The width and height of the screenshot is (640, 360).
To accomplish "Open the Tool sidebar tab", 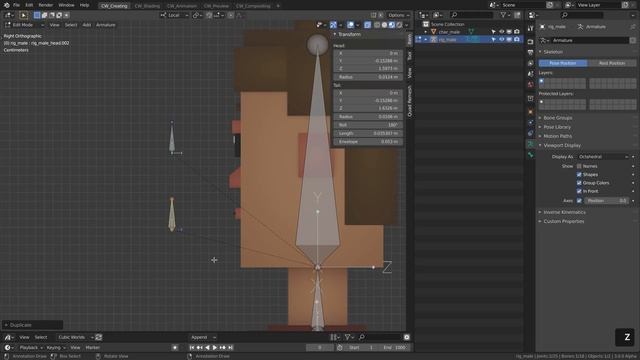I will [x=409, y=56].
